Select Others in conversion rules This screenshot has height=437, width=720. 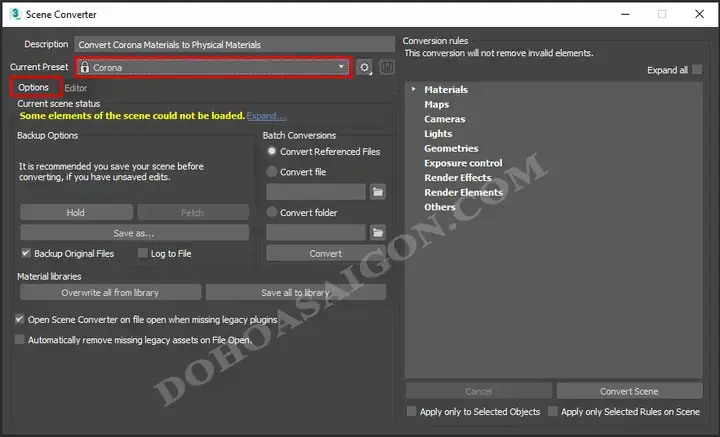439,207
